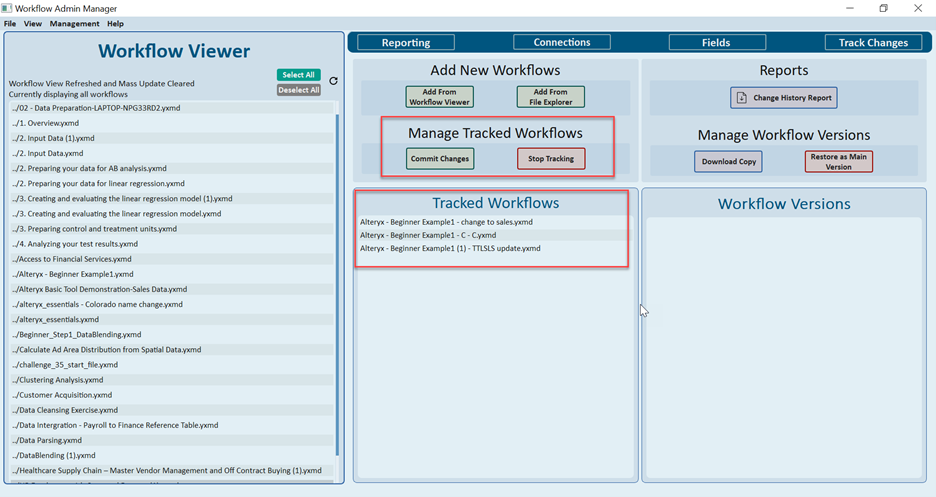The width and height of the screenshot is (936, 497).
Task: Open the File menu
Action: [10, 23]
